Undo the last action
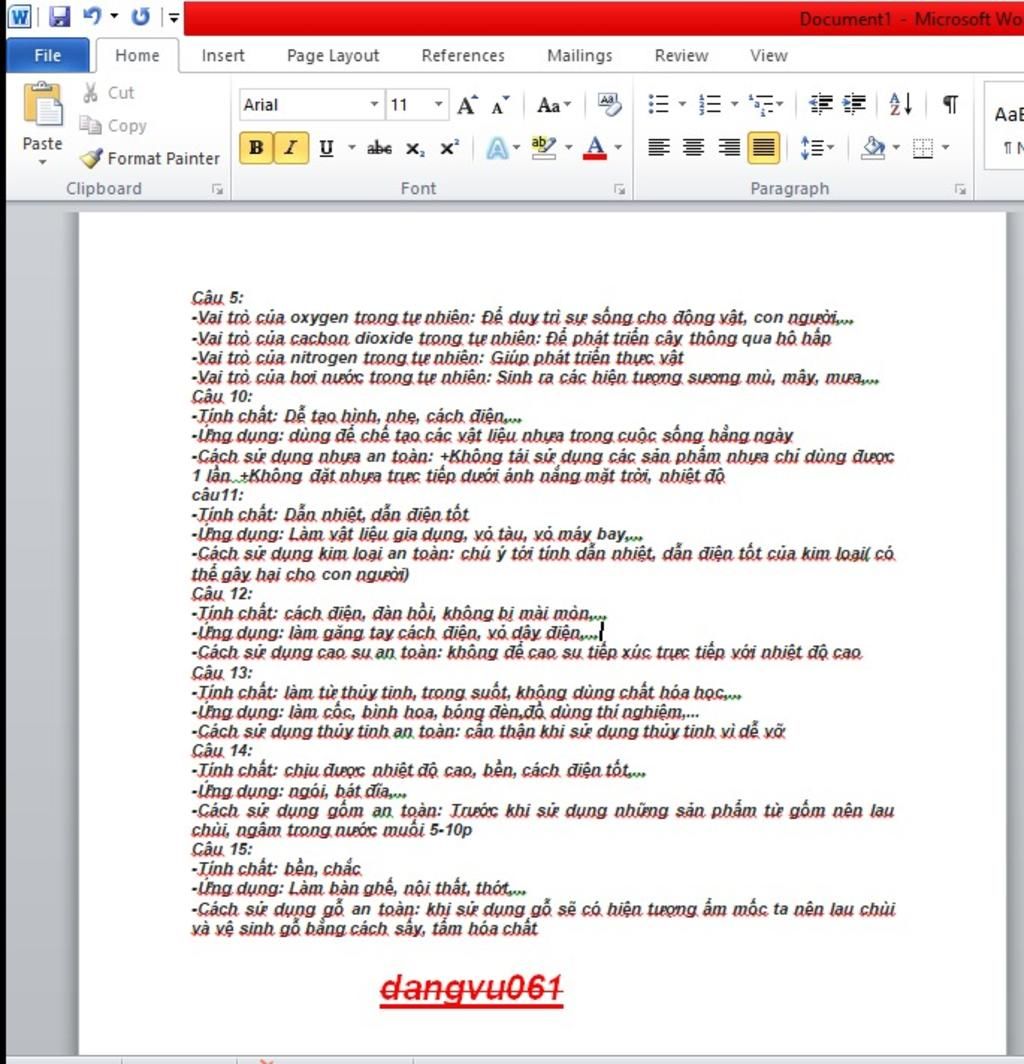This screenshot has height=1064, width=1024. (92, 16)
